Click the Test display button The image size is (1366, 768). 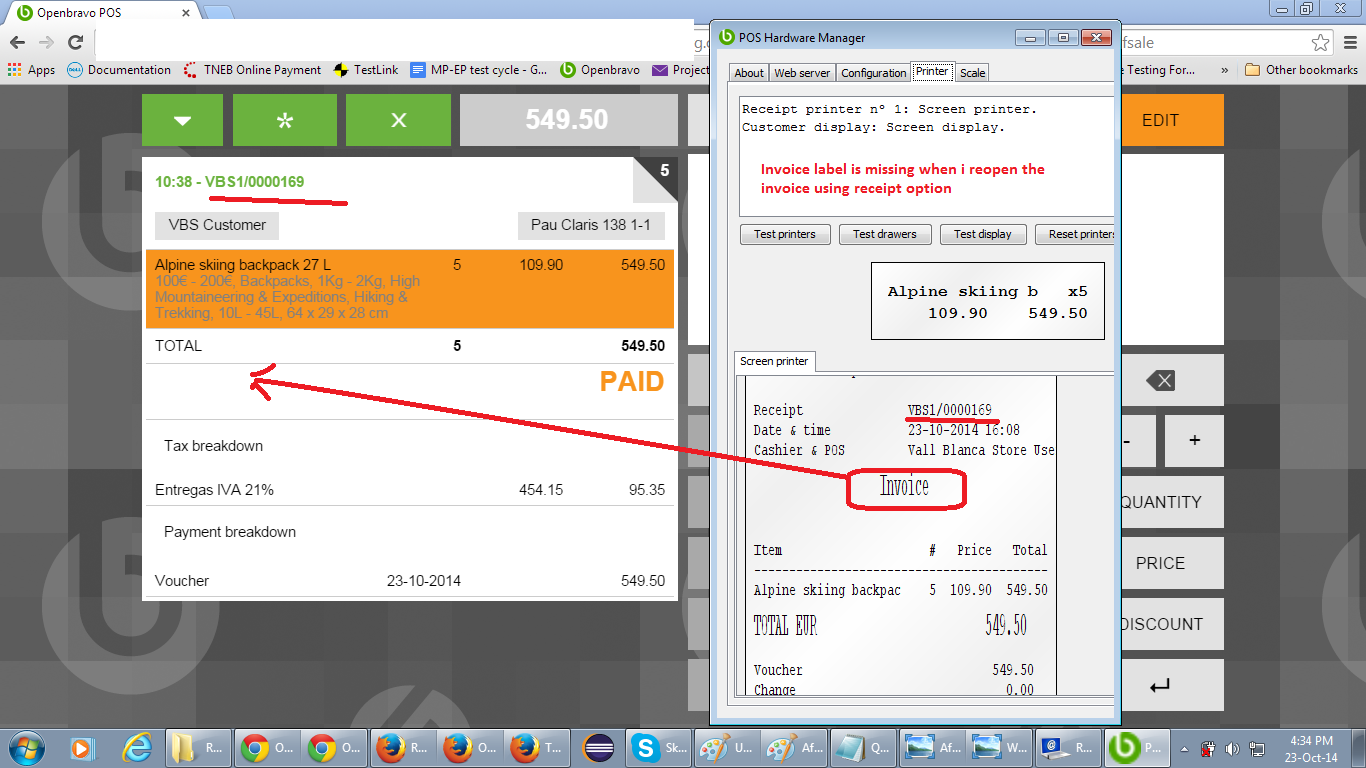click(x=983, y=234)
